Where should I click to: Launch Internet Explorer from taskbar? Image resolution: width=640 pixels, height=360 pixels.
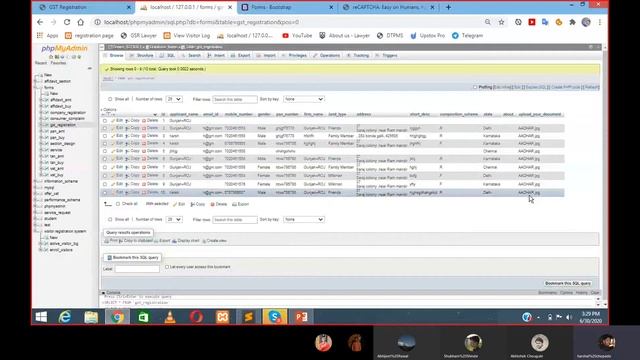[x=65, y=317]
